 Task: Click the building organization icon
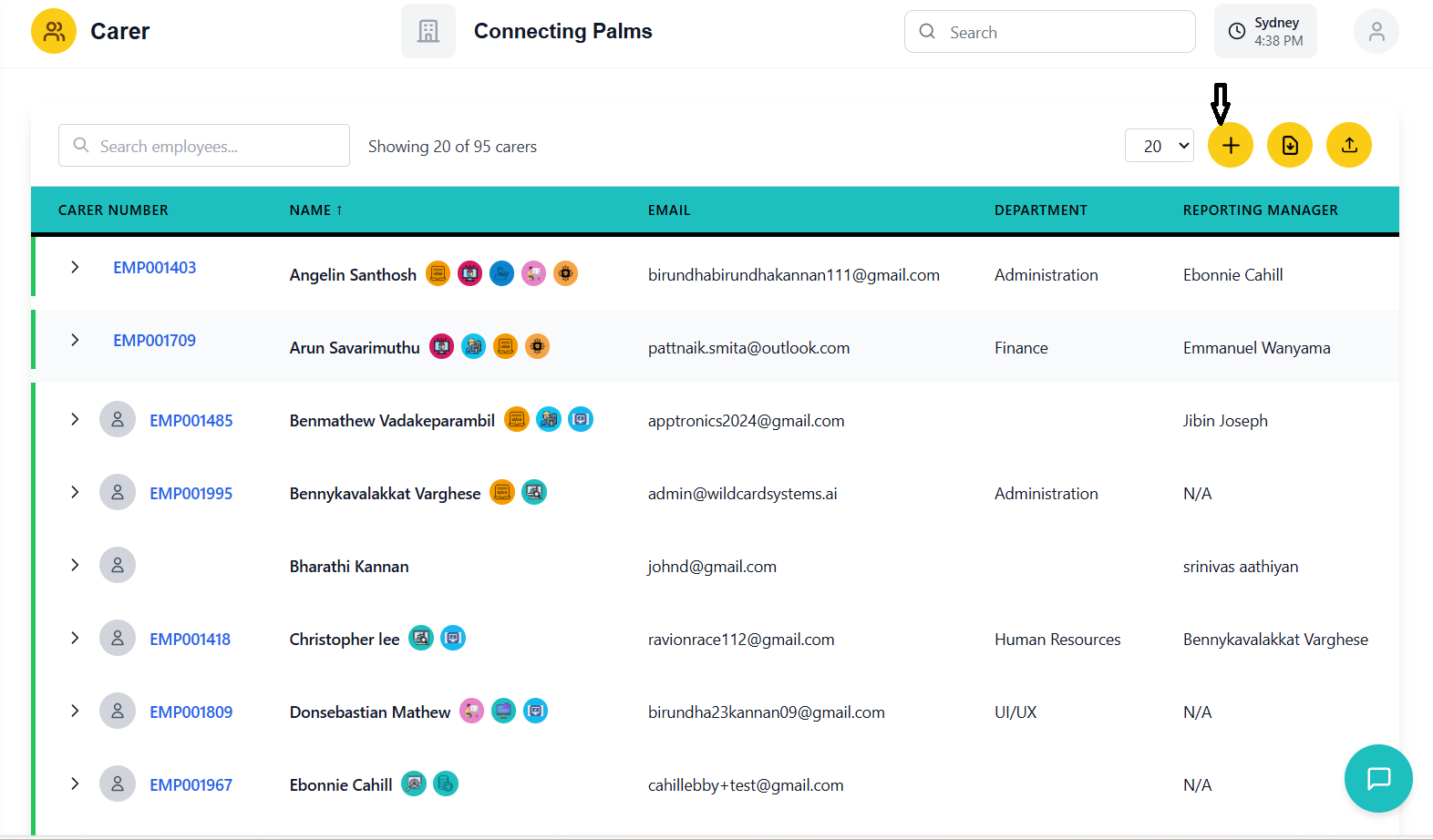pyautogui.click(x=428, y=32)
